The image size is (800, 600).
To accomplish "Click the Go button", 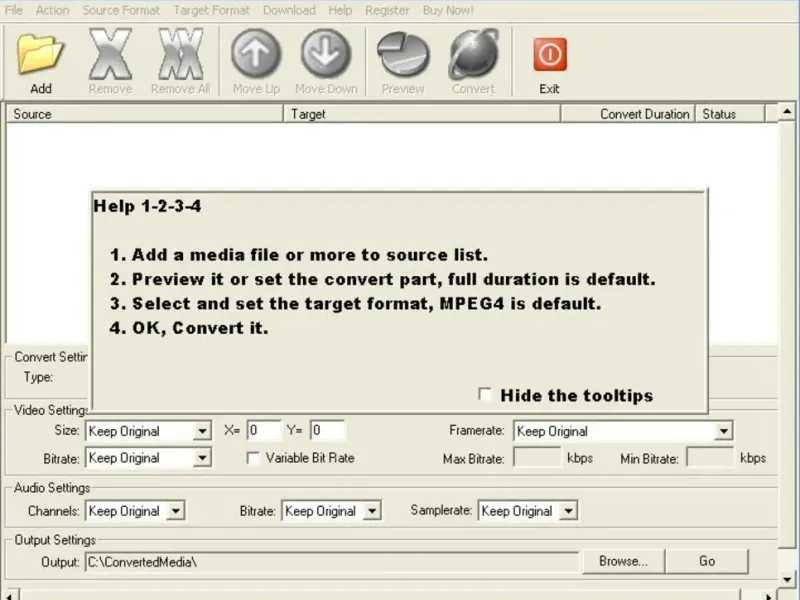I will tap(707, 561).
